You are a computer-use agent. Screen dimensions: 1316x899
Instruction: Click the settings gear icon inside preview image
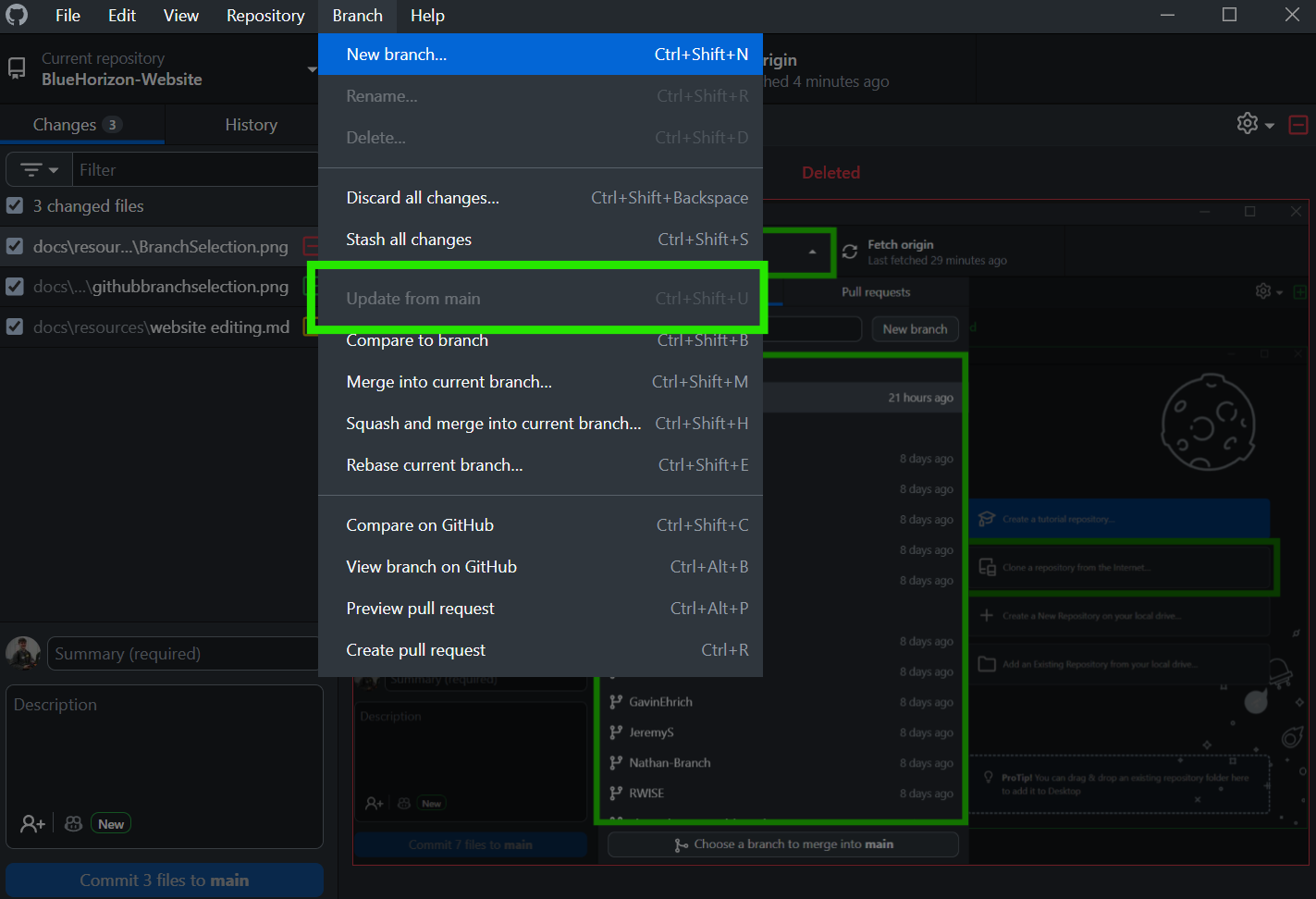coord(1263,291)
